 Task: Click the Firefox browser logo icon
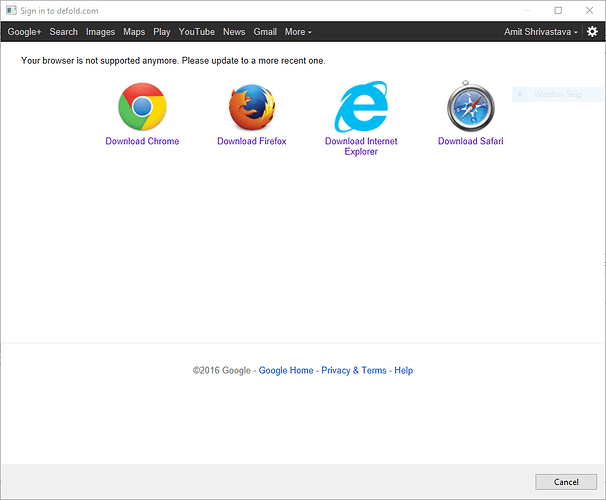click(x=252, y=108)
